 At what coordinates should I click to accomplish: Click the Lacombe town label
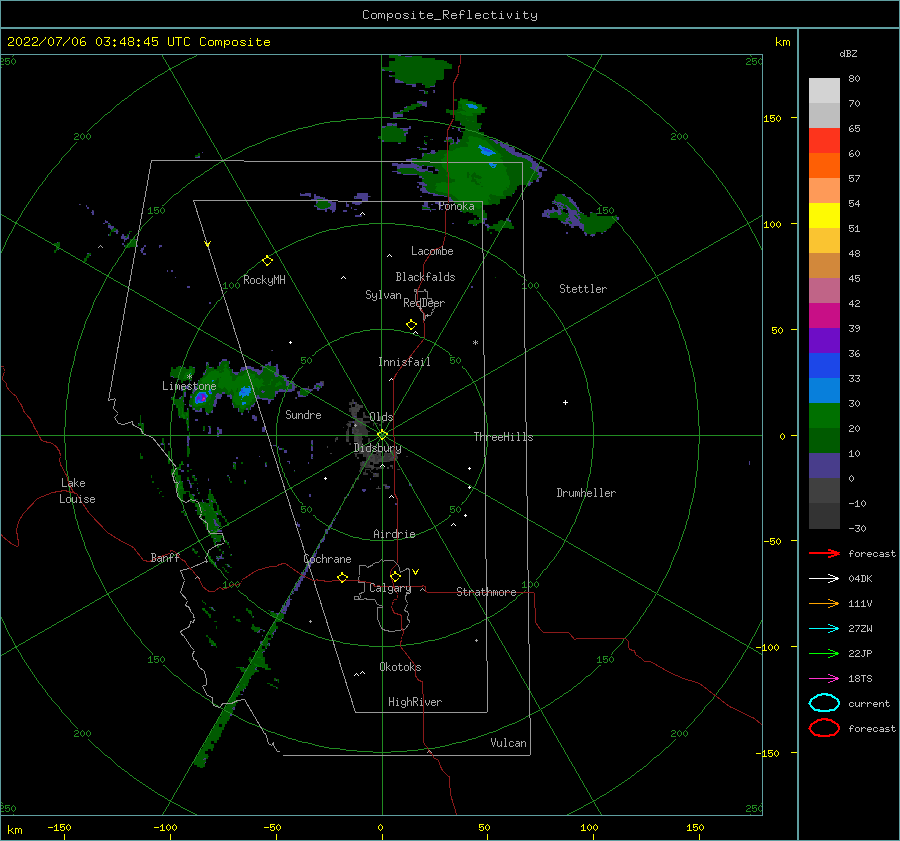pos(432,251)
